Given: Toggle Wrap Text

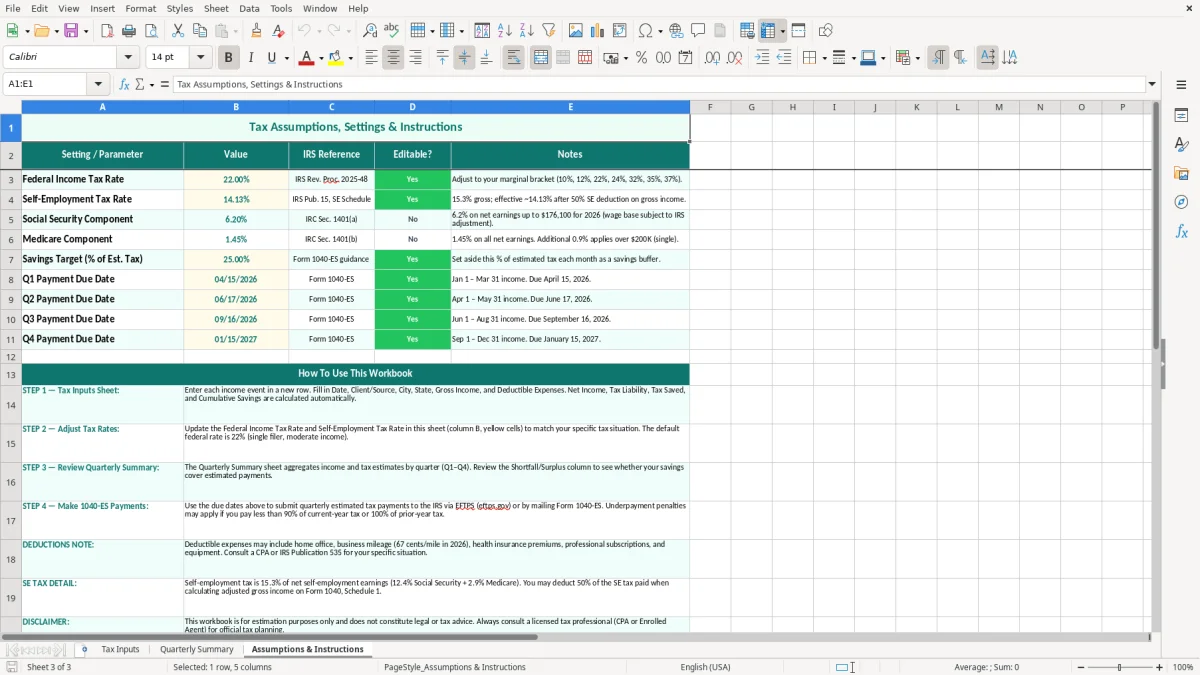Looking at the screenshot, I should tap(514, 58).
